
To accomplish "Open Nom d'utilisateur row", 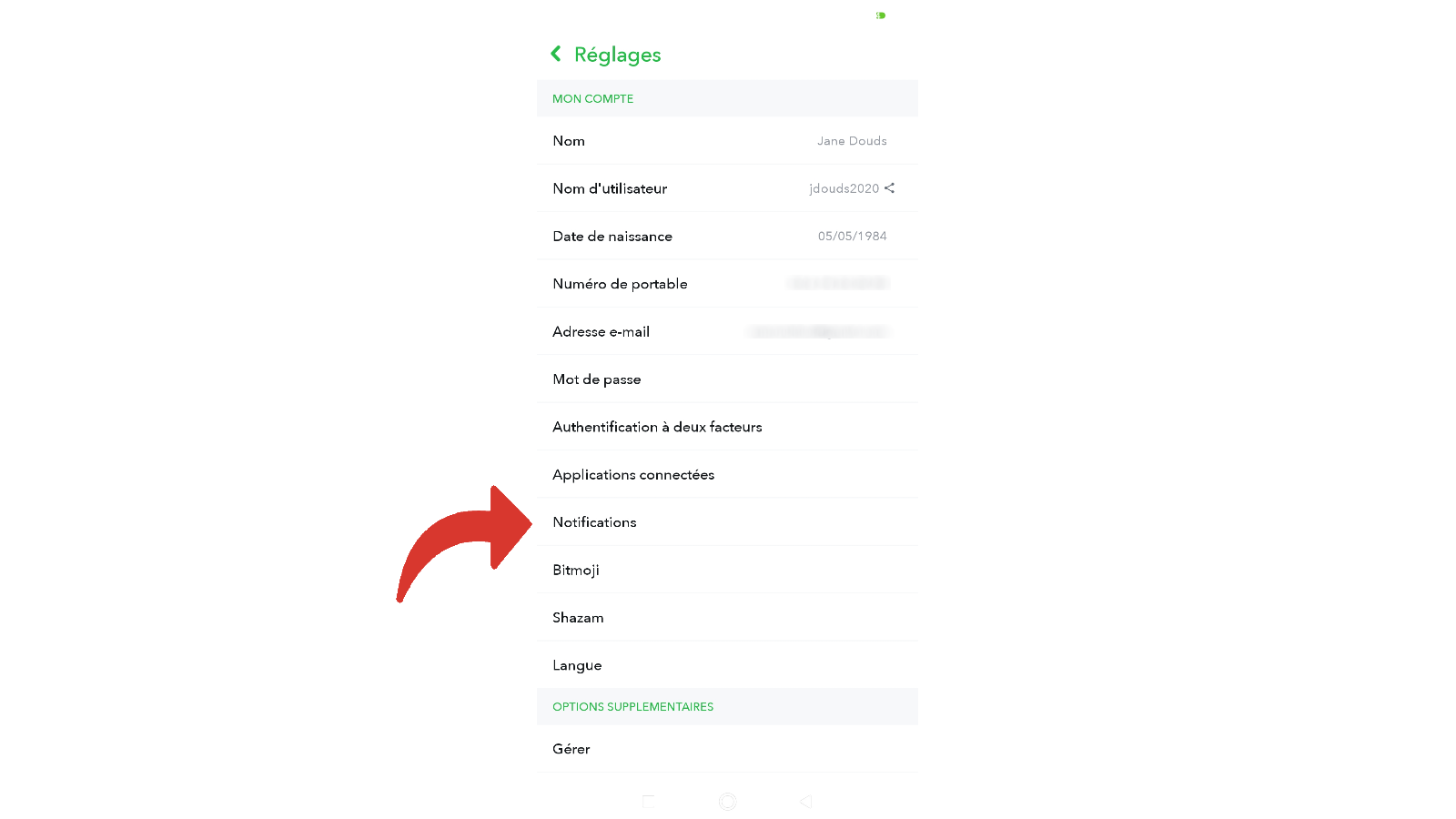I will [x=727, y=188].
